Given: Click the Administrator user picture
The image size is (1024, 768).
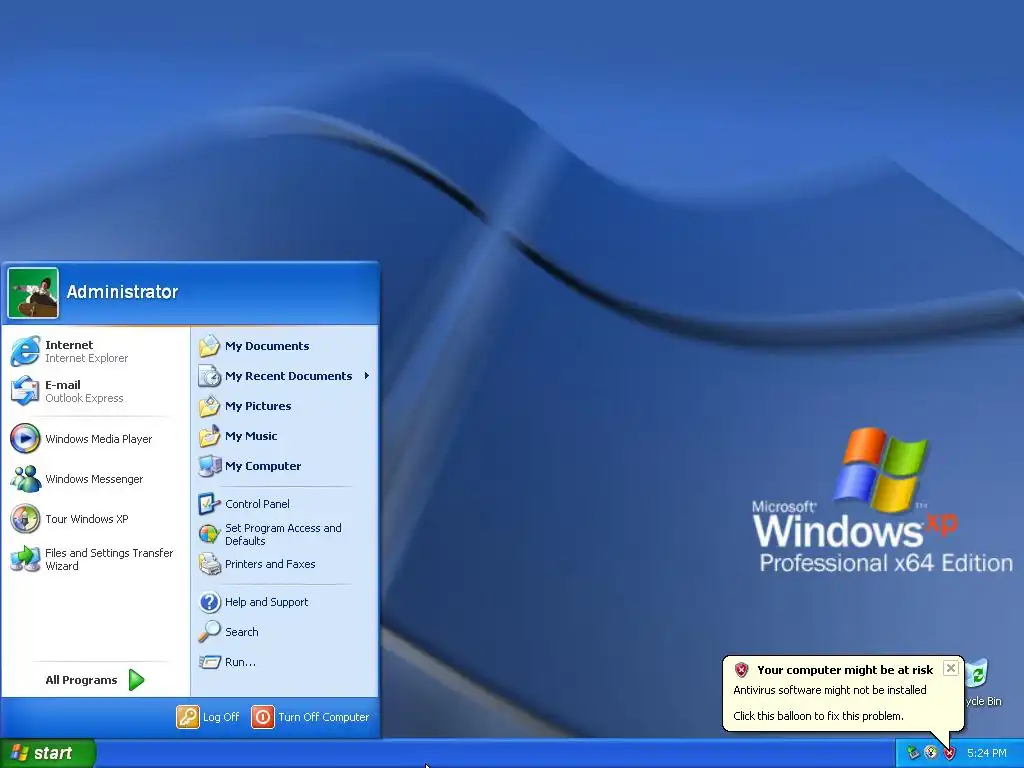Looking at the screenshot, I should [33, 293].
